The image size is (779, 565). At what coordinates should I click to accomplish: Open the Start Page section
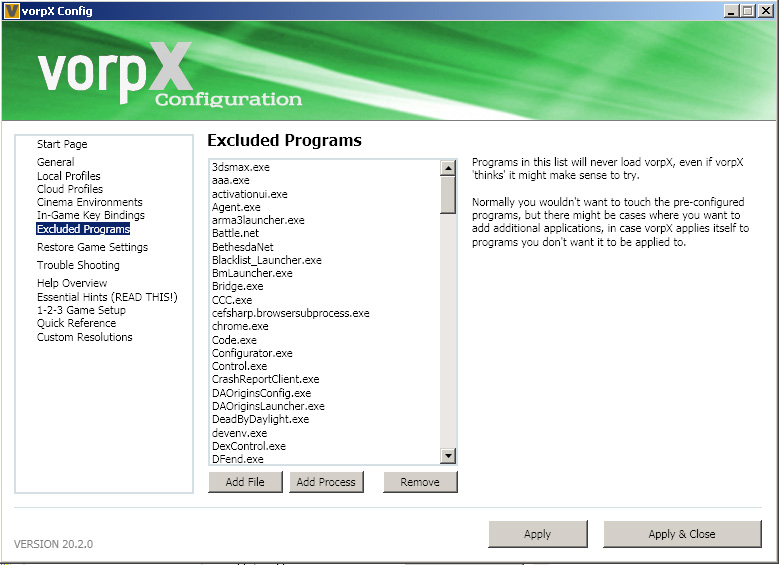coord(62,144)
